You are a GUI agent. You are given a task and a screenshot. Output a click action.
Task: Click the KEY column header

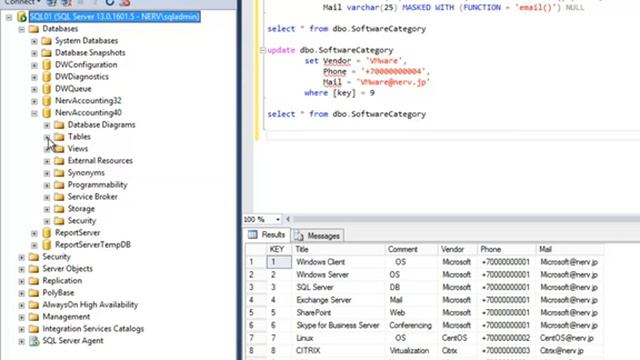coord(279,249)
